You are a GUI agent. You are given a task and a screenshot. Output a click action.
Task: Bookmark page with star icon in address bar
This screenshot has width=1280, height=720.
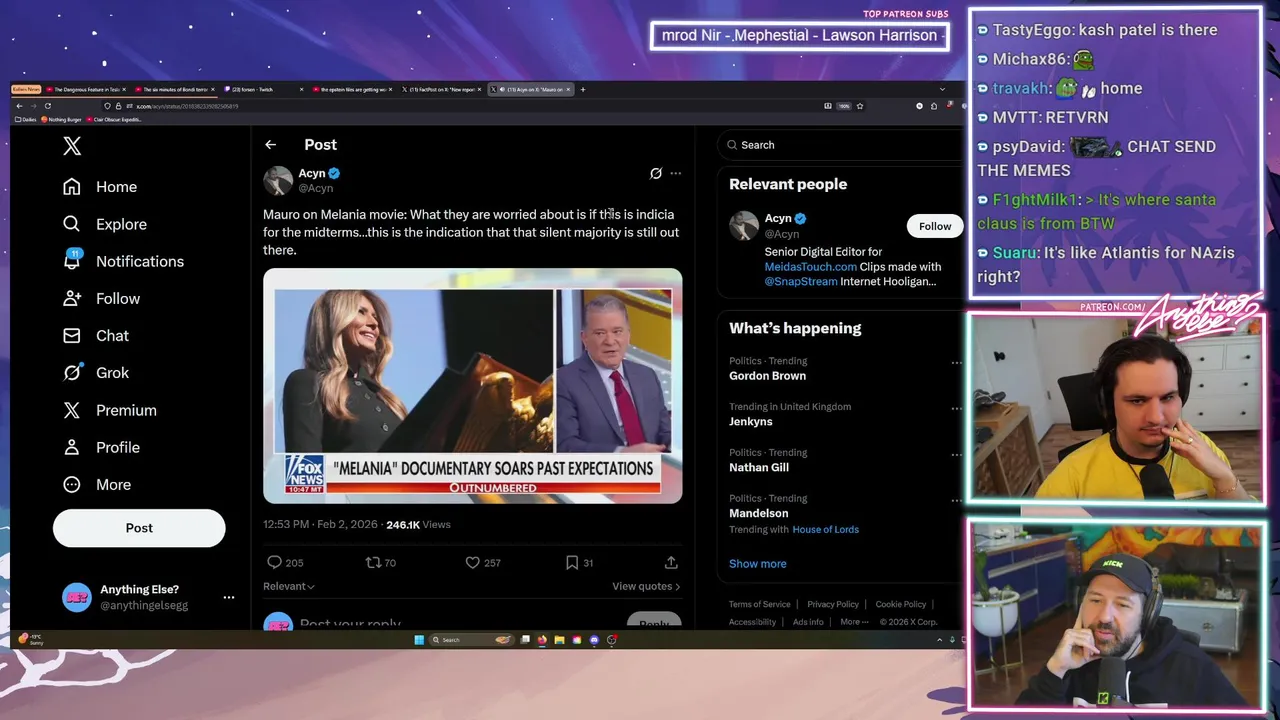coord(859,106)
